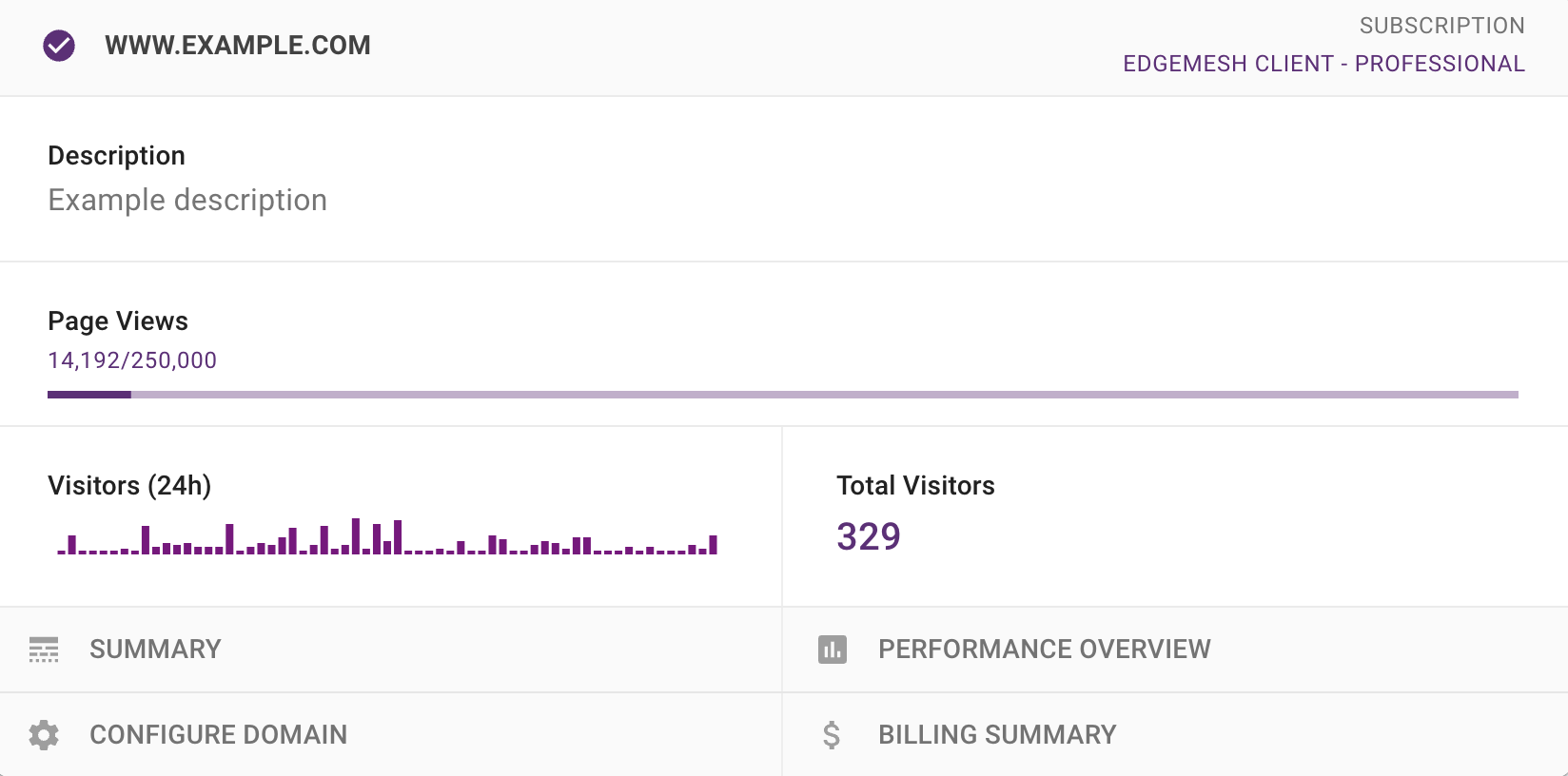Click the Total Visitors heading
This screenshot has width=1568, height=776.
click(915, 486)
